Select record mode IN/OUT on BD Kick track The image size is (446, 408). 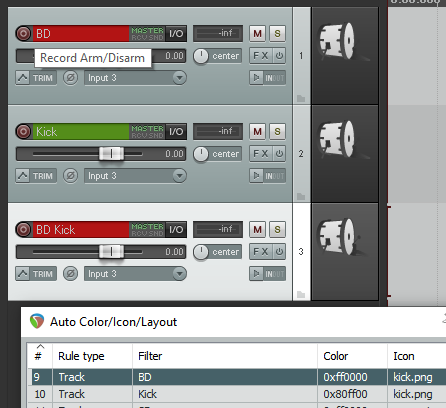[274, 274]
